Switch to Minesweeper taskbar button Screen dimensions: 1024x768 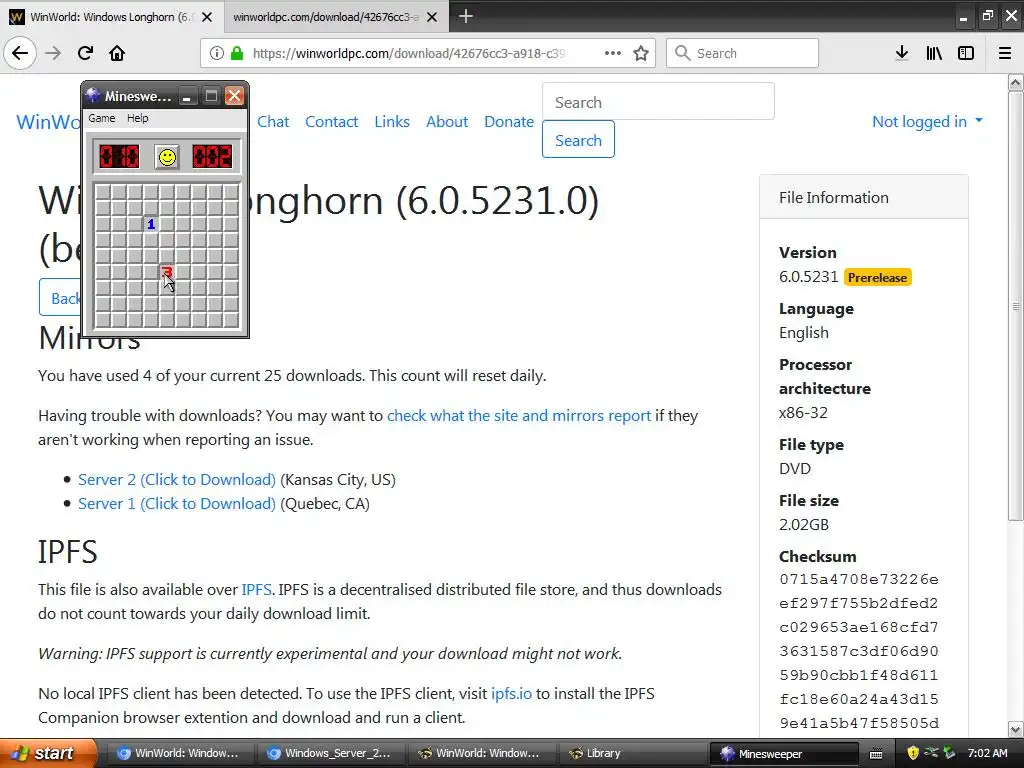(x=783, y=753)
